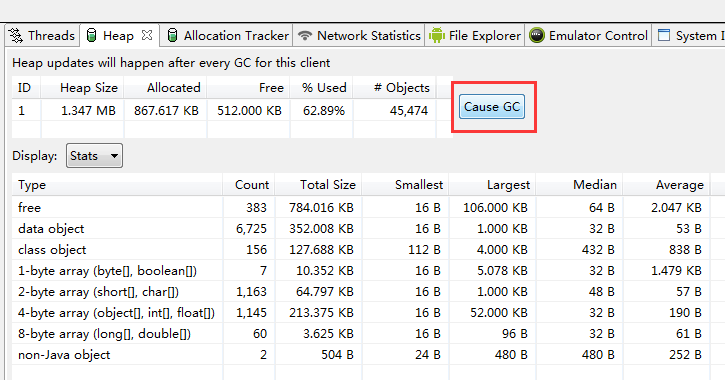Click the 62.89% used value
This screenshot has height=380, width=725.
click(324, 110)
